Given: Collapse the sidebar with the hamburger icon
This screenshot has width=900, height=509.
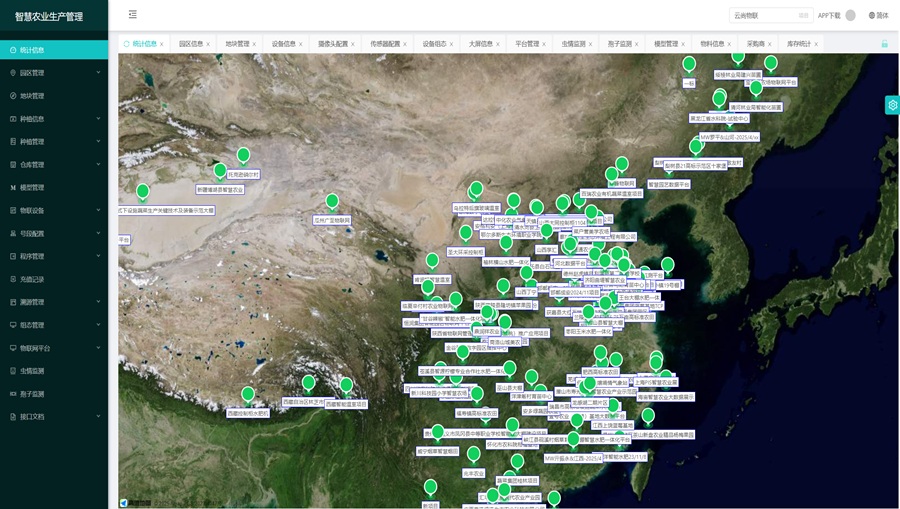Looking at the screenshot, I should tap(133, 15).
